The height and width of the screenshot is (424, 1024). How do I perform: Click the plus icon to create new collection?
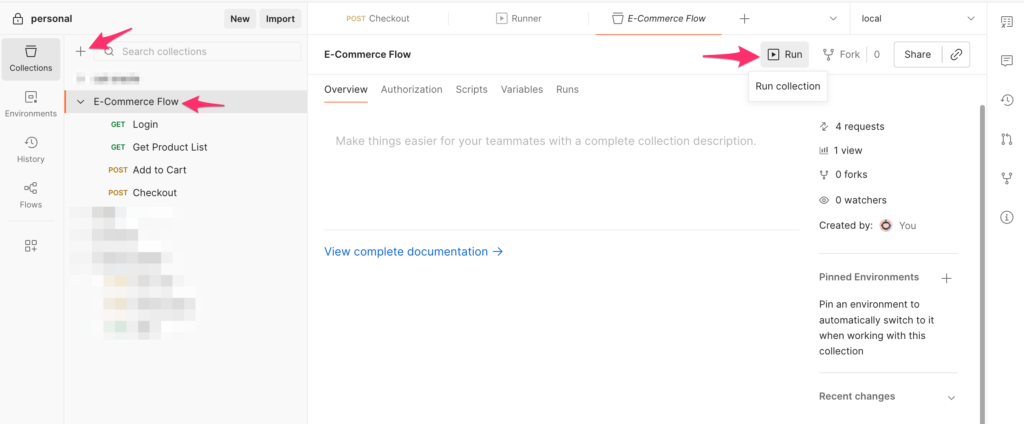[x=81, y=51]
